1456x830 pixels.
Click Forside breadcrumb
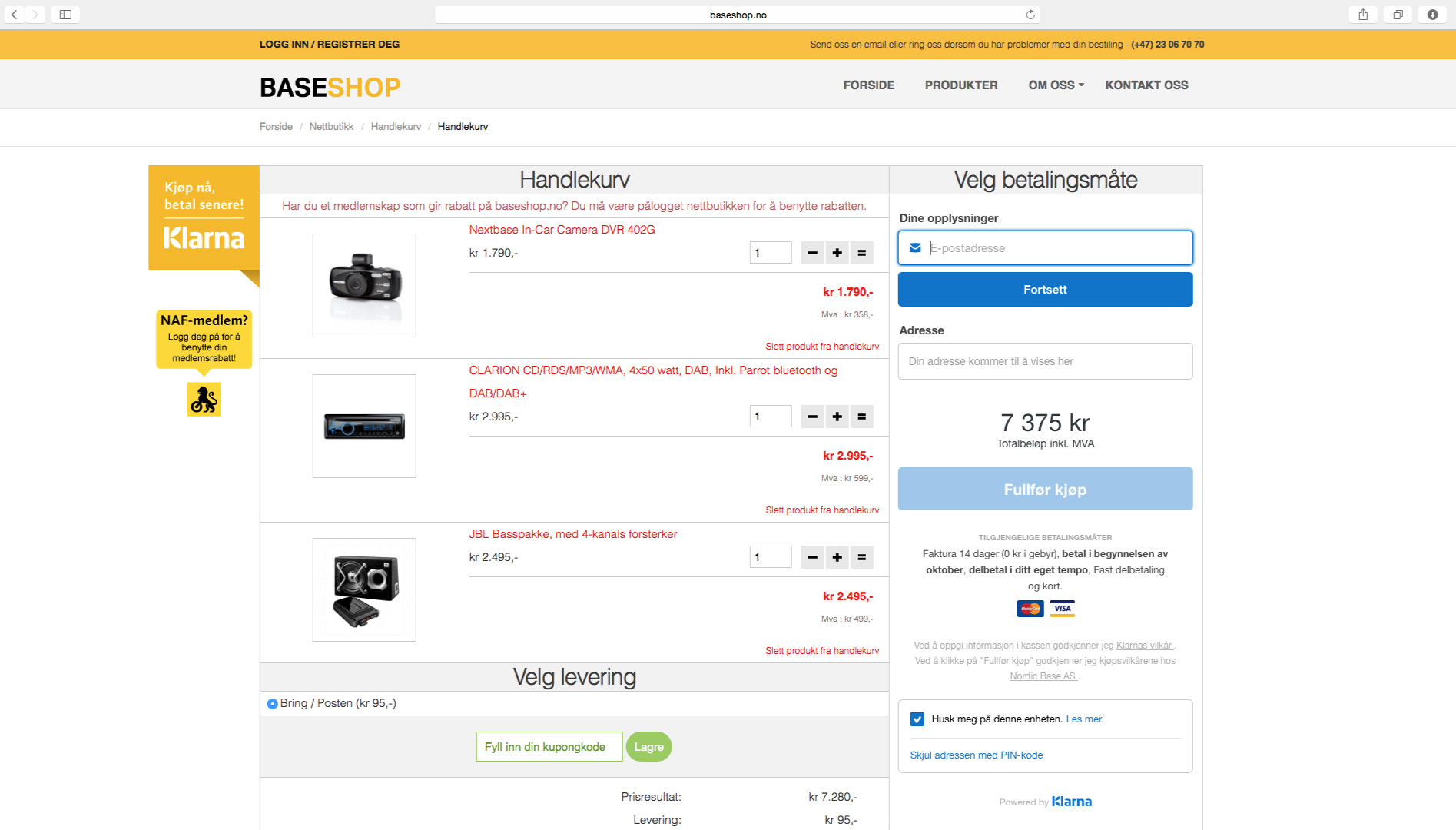276,127
